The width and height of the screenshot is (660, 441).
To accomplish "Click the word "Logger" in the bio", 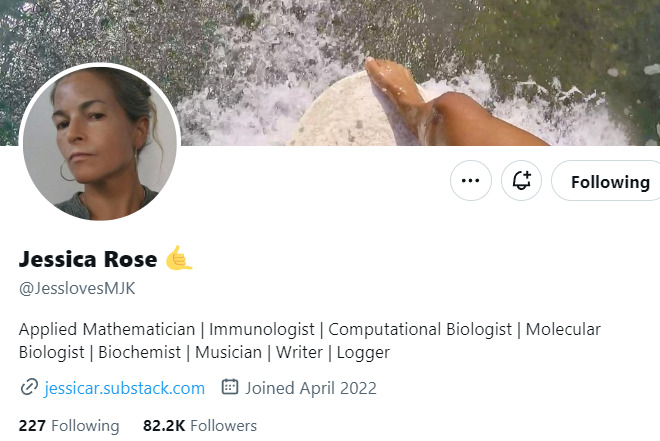I will tap(363, 352).
